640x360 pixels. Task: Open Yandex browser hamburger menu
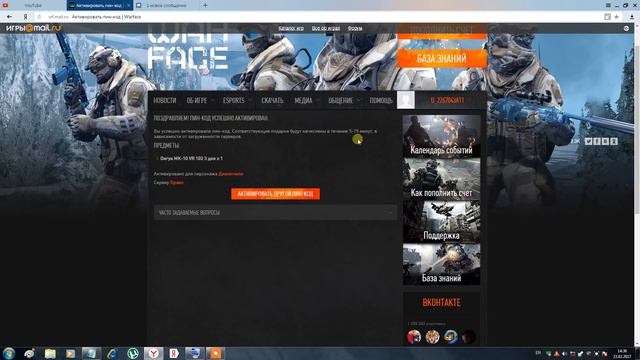(608, 5)
